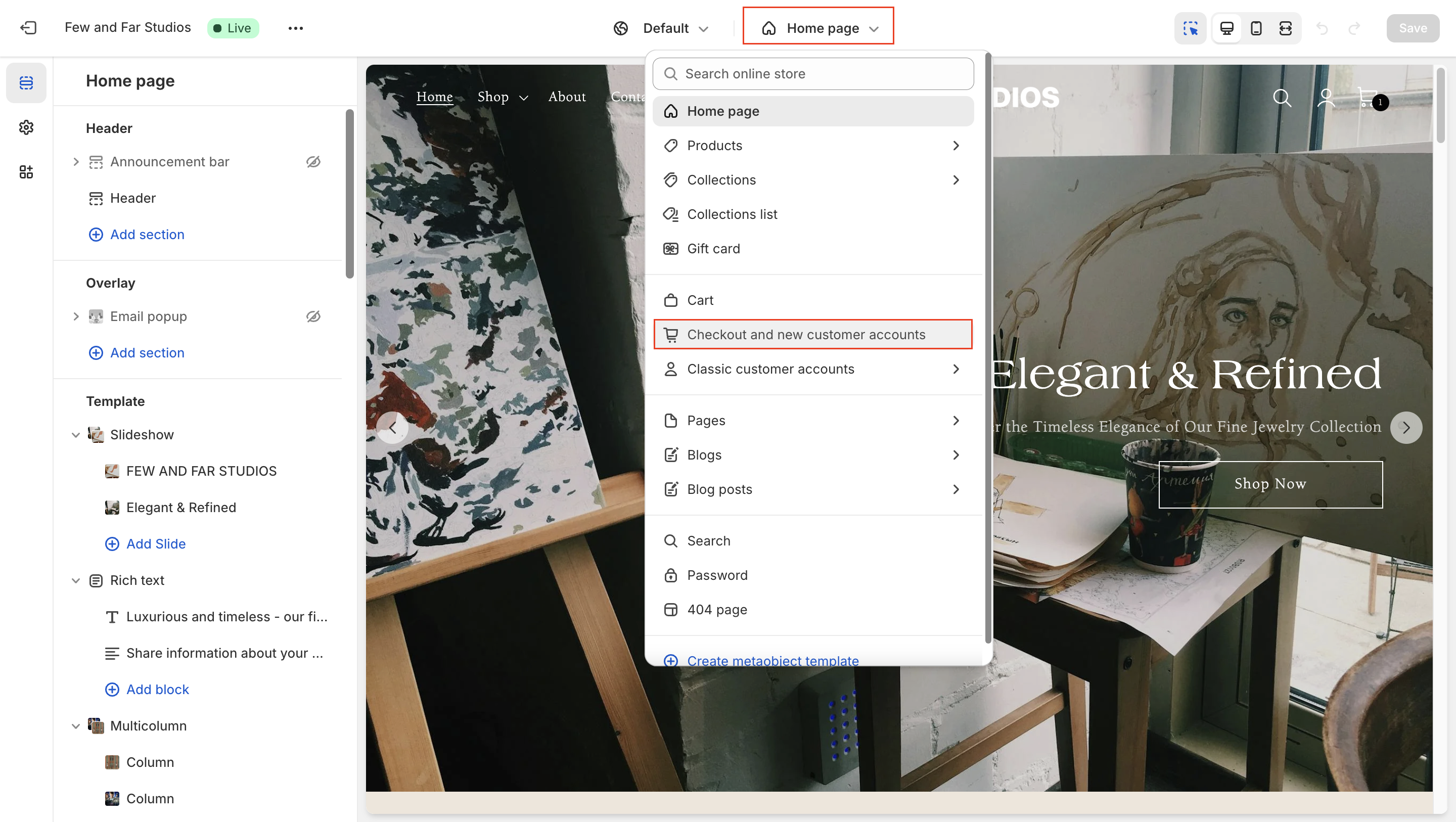Screen dimensions: 1456x822
Task: Select desktop preview mode
Action: coord(1226,28)
